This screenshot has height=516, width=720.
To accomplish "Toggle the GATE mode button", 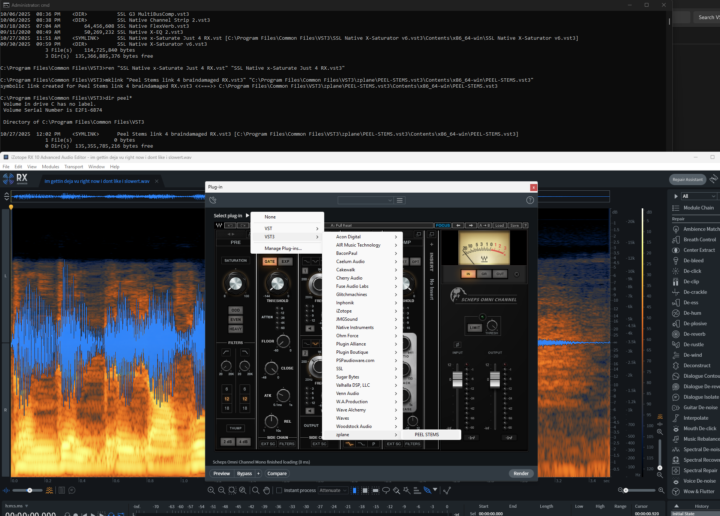I will 270,261.
